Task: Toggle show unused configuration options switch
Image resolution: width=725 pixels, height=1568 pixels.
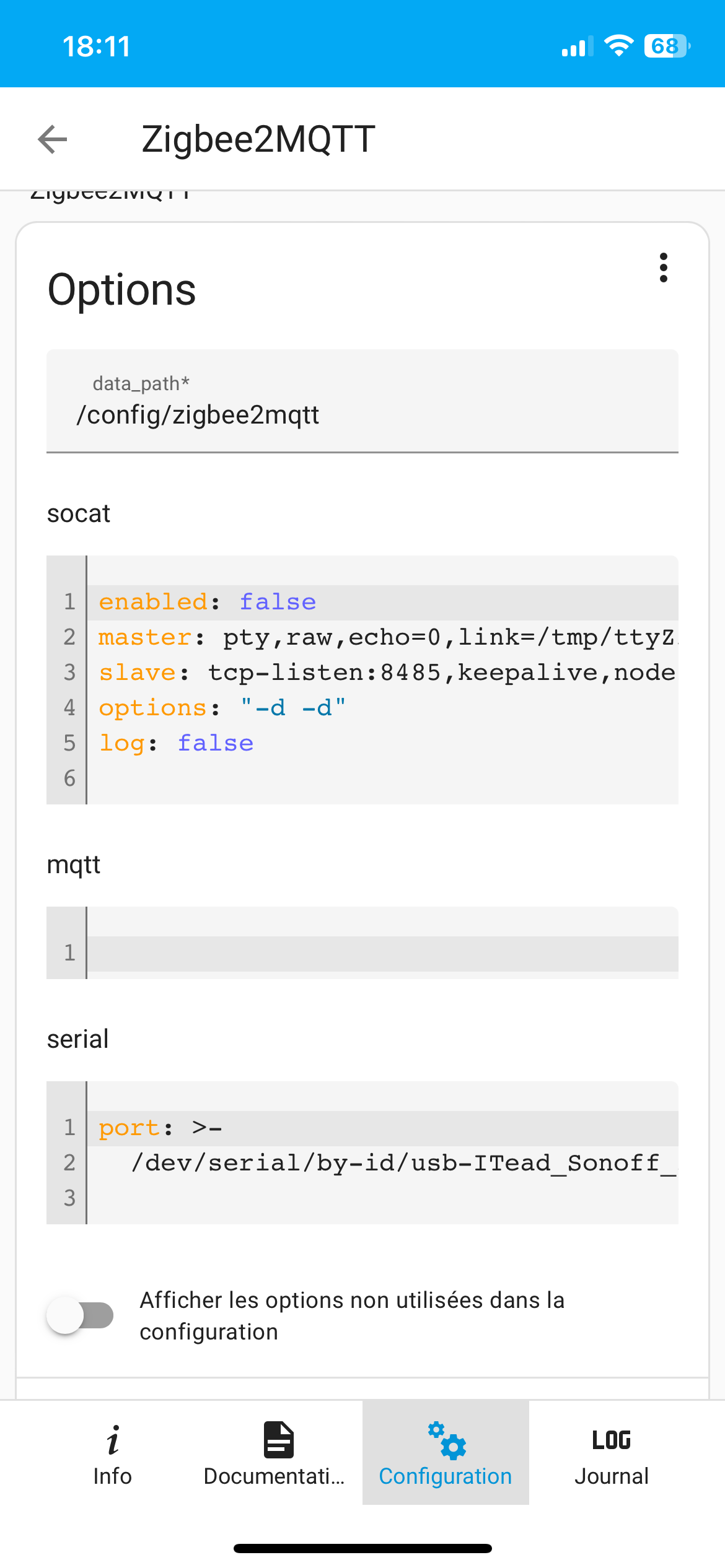Action: [x=80, y=1315]
